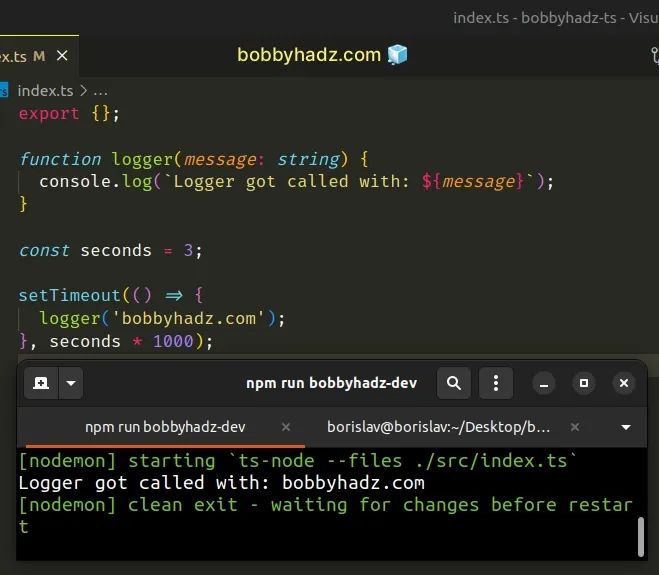
Task: Click console.log in the logger body
Action: click(x=95, y=182)
